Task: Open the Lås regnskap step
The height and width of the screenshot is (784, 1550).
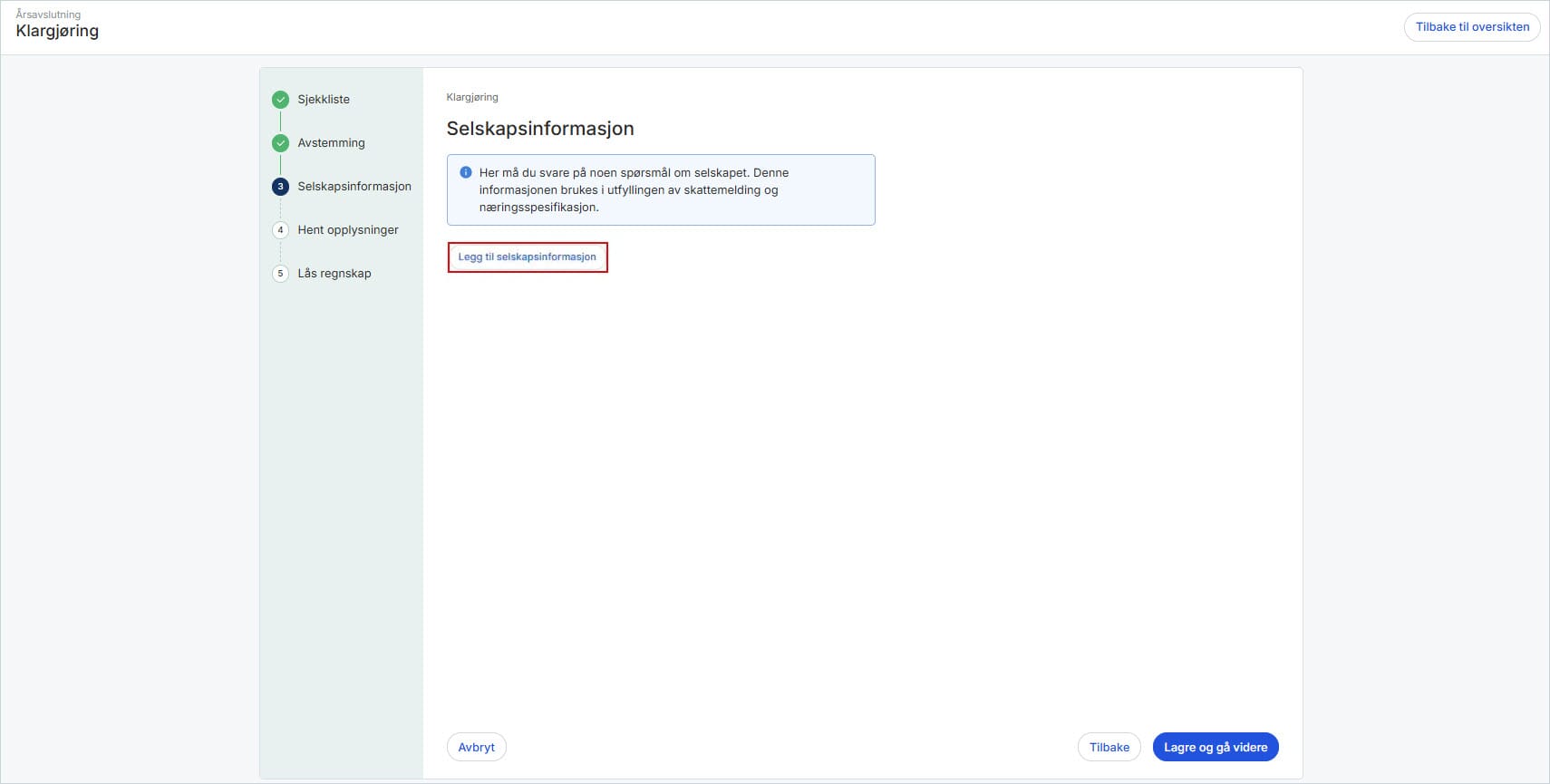Action: click(334, 274)
